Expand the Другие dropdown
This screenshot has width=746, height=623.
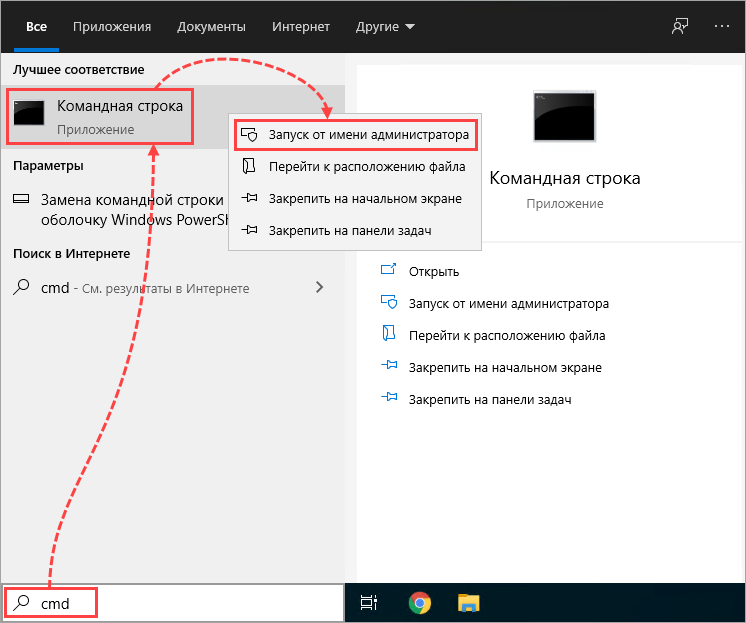(x=385, y=27)
